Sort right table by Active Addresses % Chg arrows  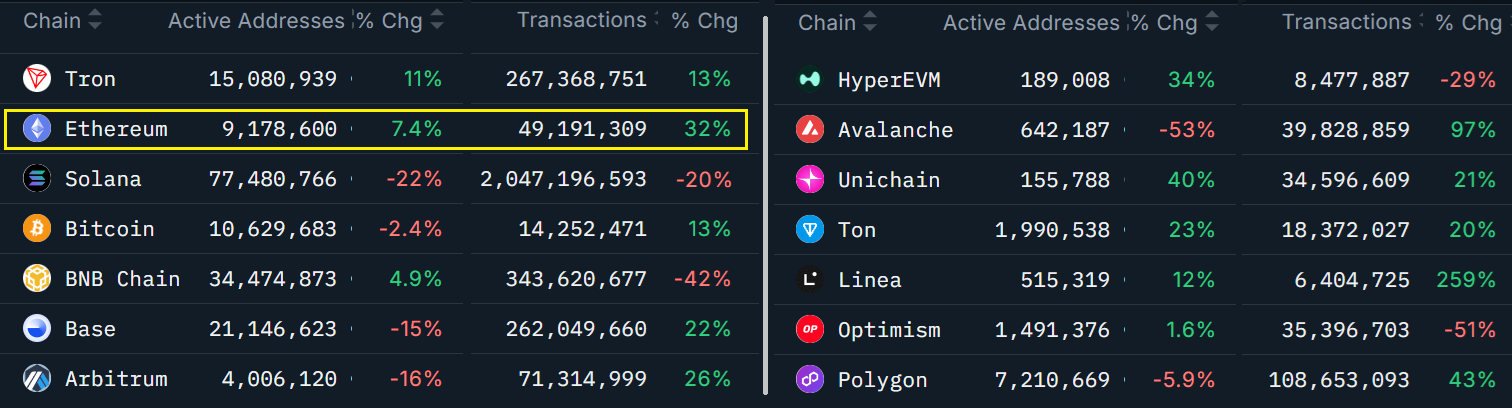click(1213, 22)
